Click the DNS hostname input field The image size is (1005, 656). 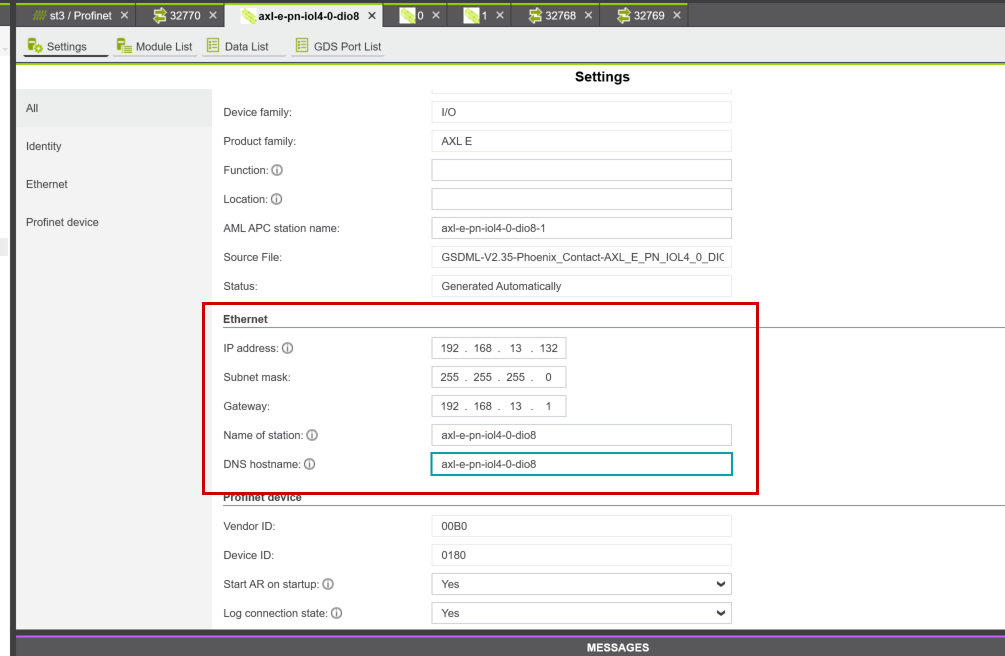(x=581, y=464)
